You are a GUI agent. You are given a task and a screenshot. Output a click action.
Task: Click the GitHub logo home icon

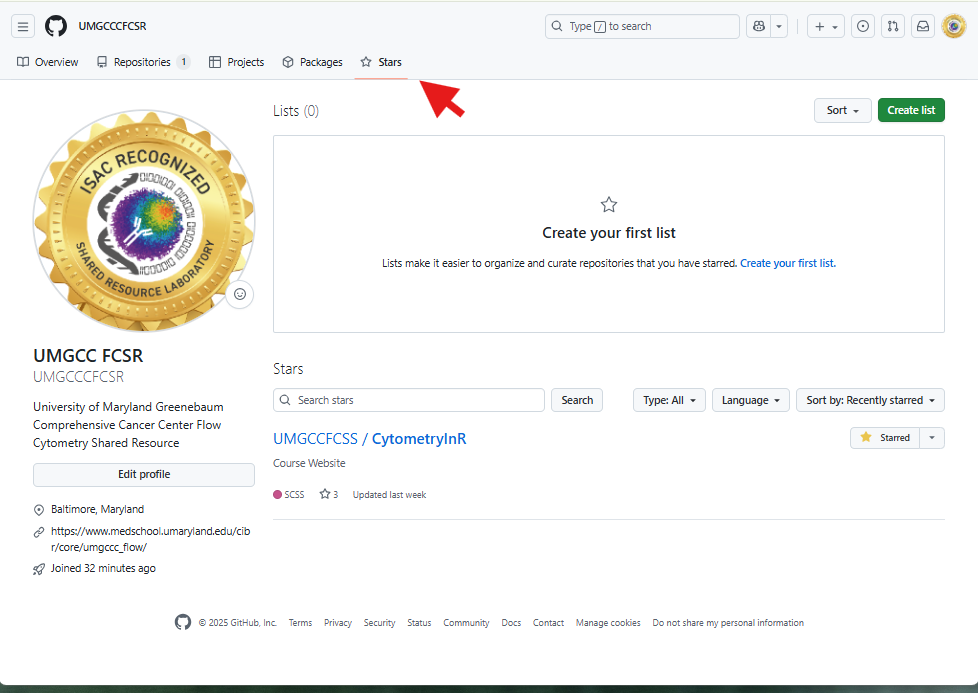(x=56, y=26)
